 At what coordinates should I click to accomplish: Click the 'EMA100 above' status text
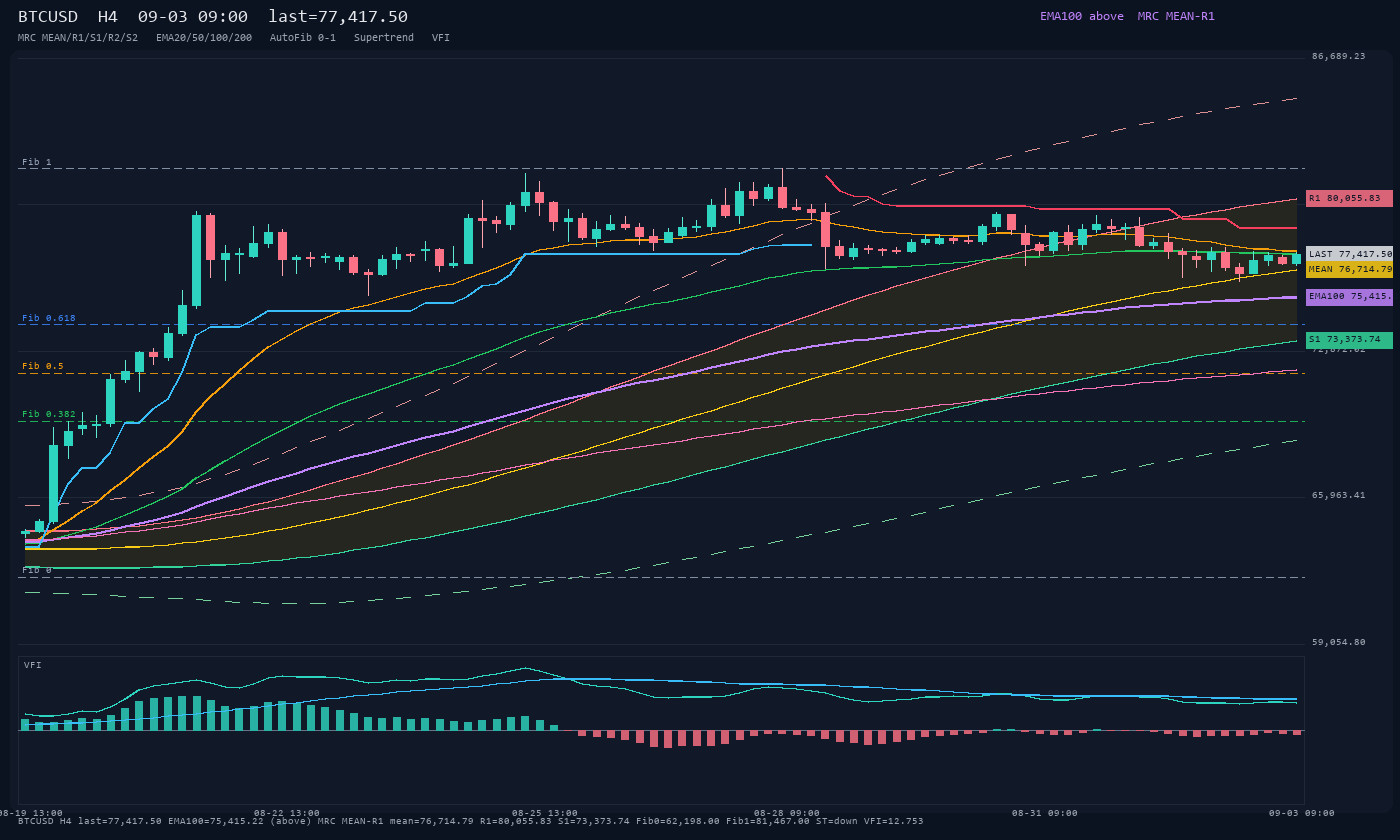(1082, 16)
